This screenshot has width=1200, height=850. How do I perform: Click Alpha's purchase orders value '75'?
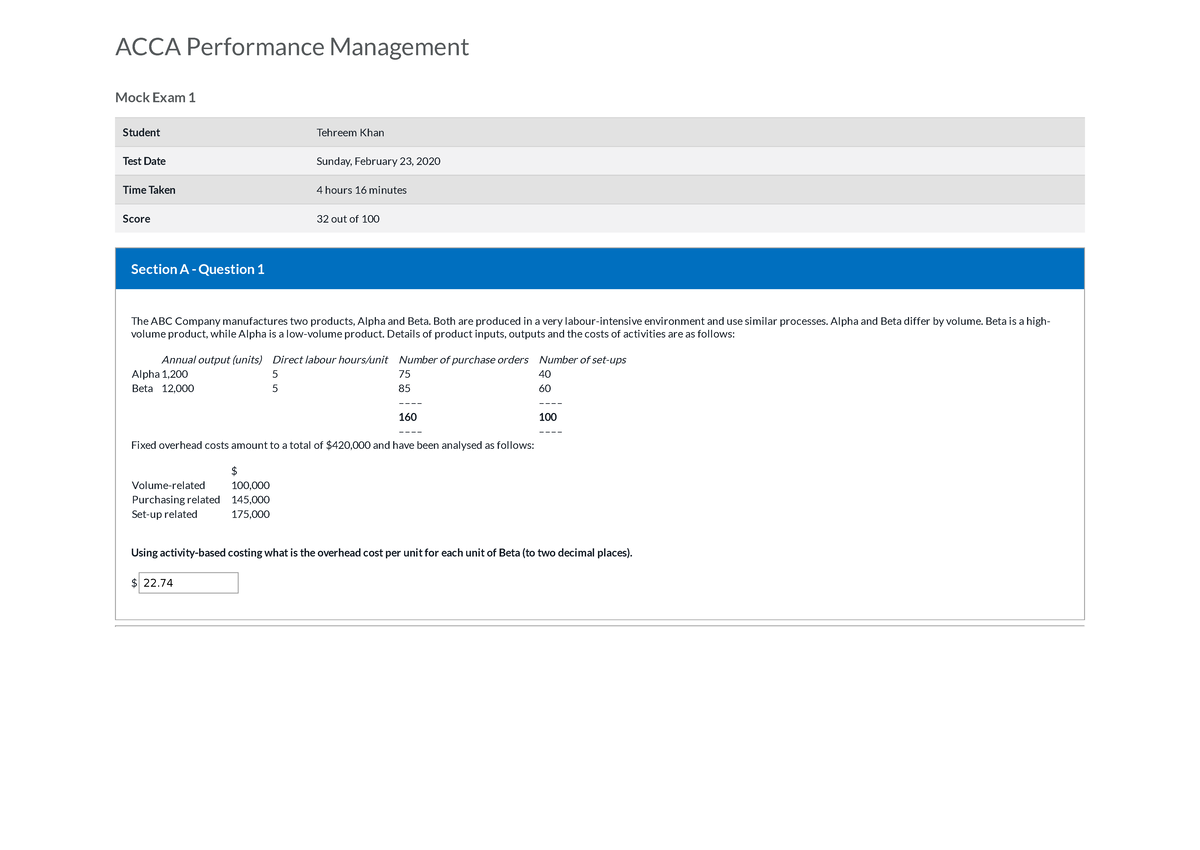pos(404,374)
